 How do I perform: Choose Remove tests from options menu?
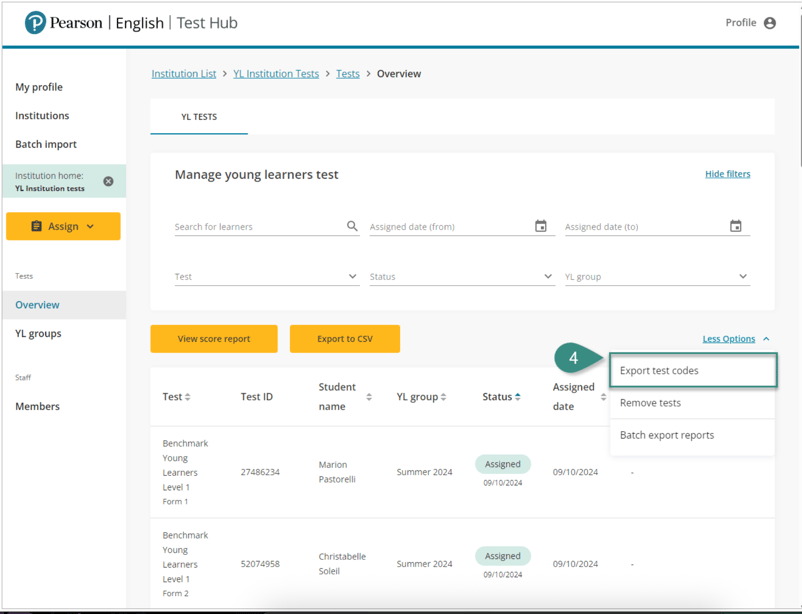[651, 403]
